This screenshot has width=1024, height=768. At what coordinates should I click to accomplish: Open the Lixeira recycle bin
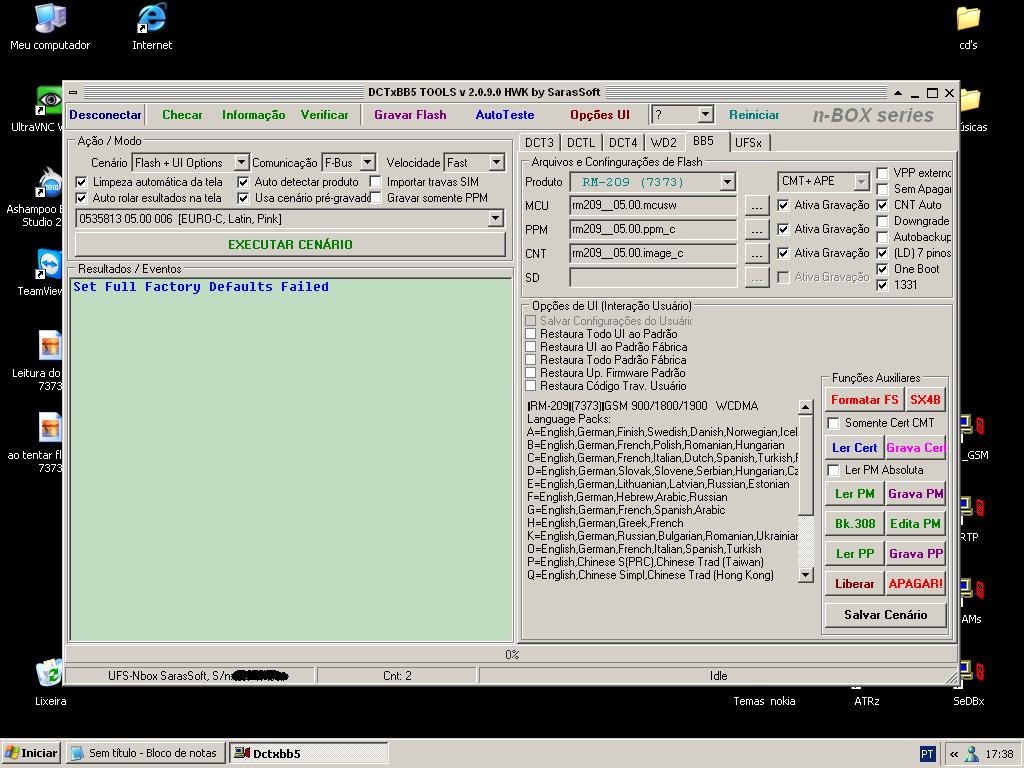pos(50,682)
